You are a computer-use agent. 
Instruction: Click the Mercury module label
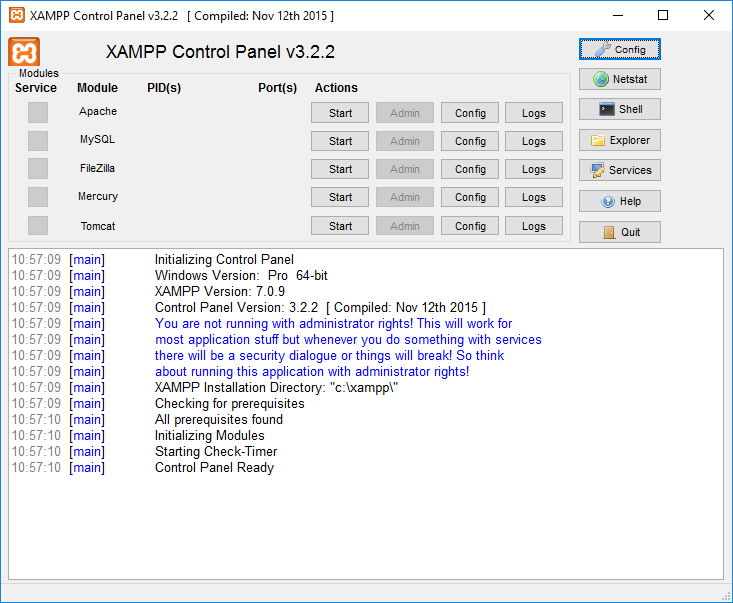click(x=98, y=196)
